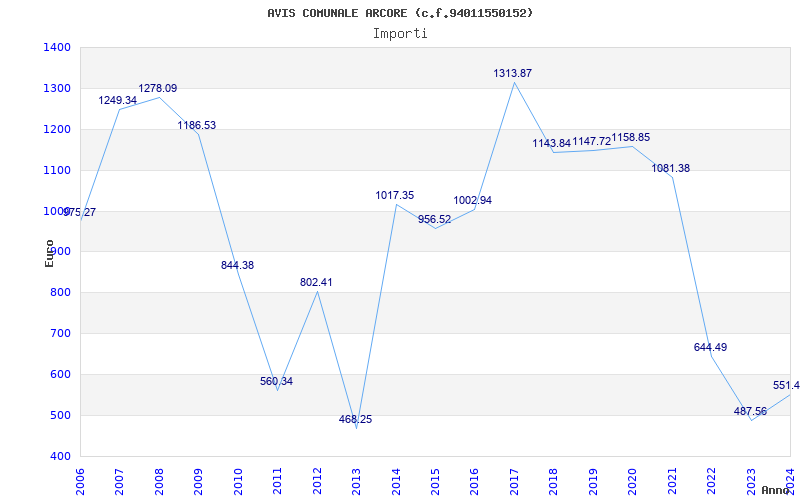Click the 2016 x-axis year label
Image resolution: width=800 pixels, height=500 pixels.
coord(474,482)
